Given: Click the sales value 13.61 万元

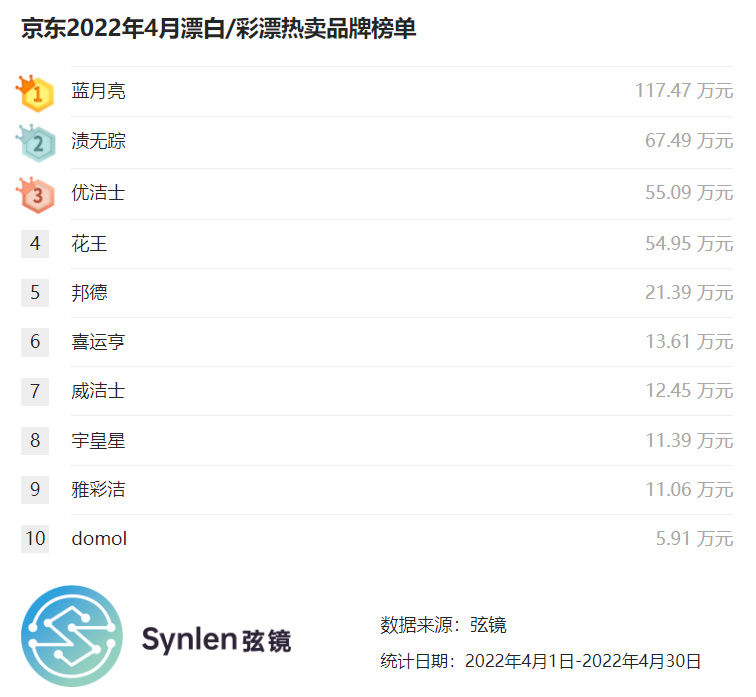Looking at the screenshot, I should coord(689,342).
